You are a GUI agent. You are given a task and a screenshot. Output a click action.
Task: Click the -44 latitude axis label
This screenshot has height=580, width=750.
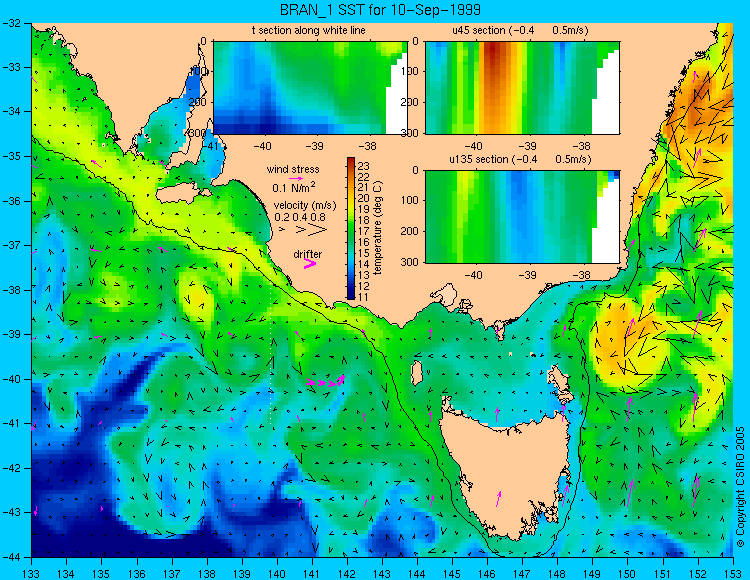pos(13,557)
